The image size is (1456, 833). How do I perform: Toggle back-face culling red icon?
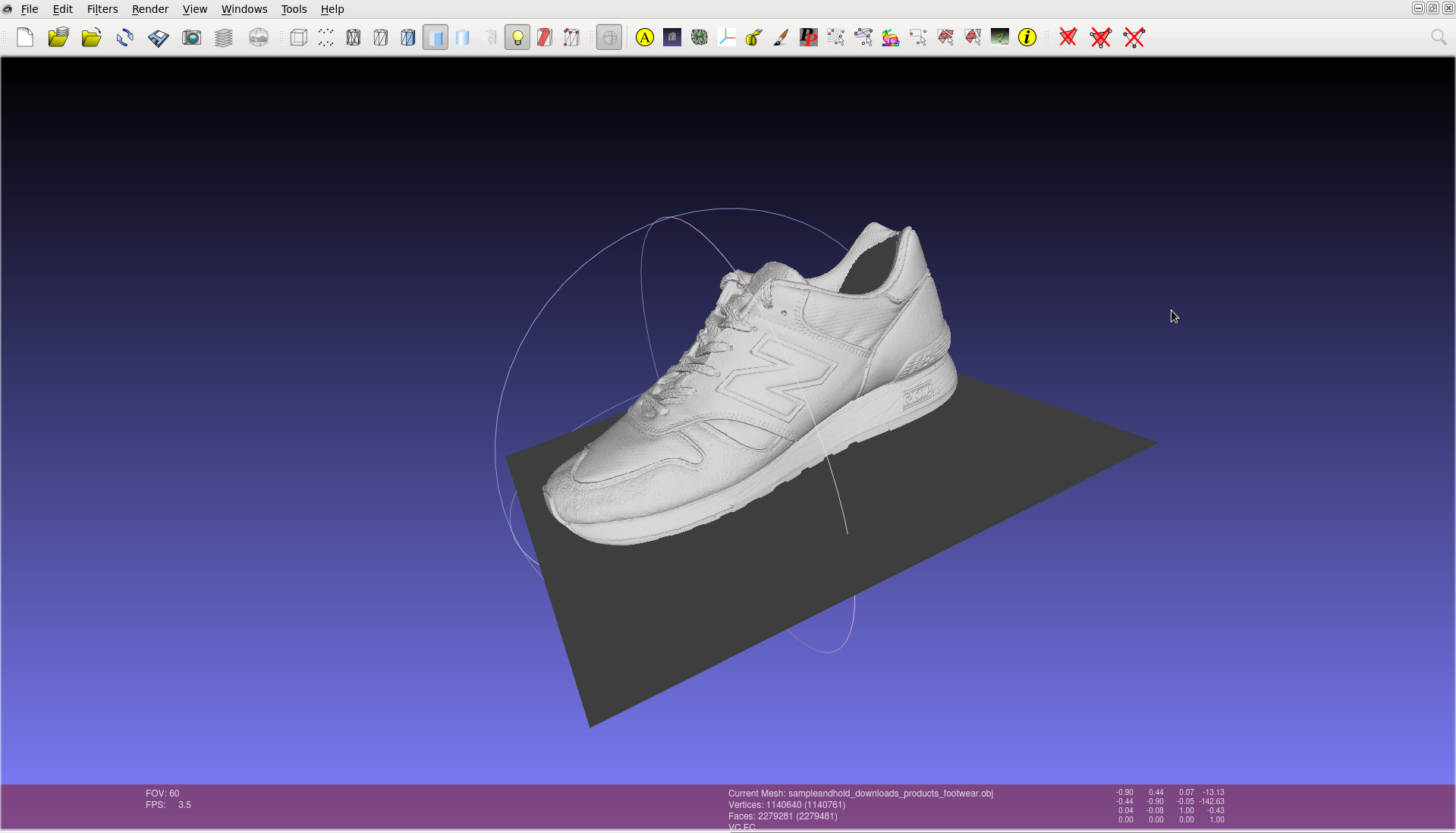[x=545, y=37]
